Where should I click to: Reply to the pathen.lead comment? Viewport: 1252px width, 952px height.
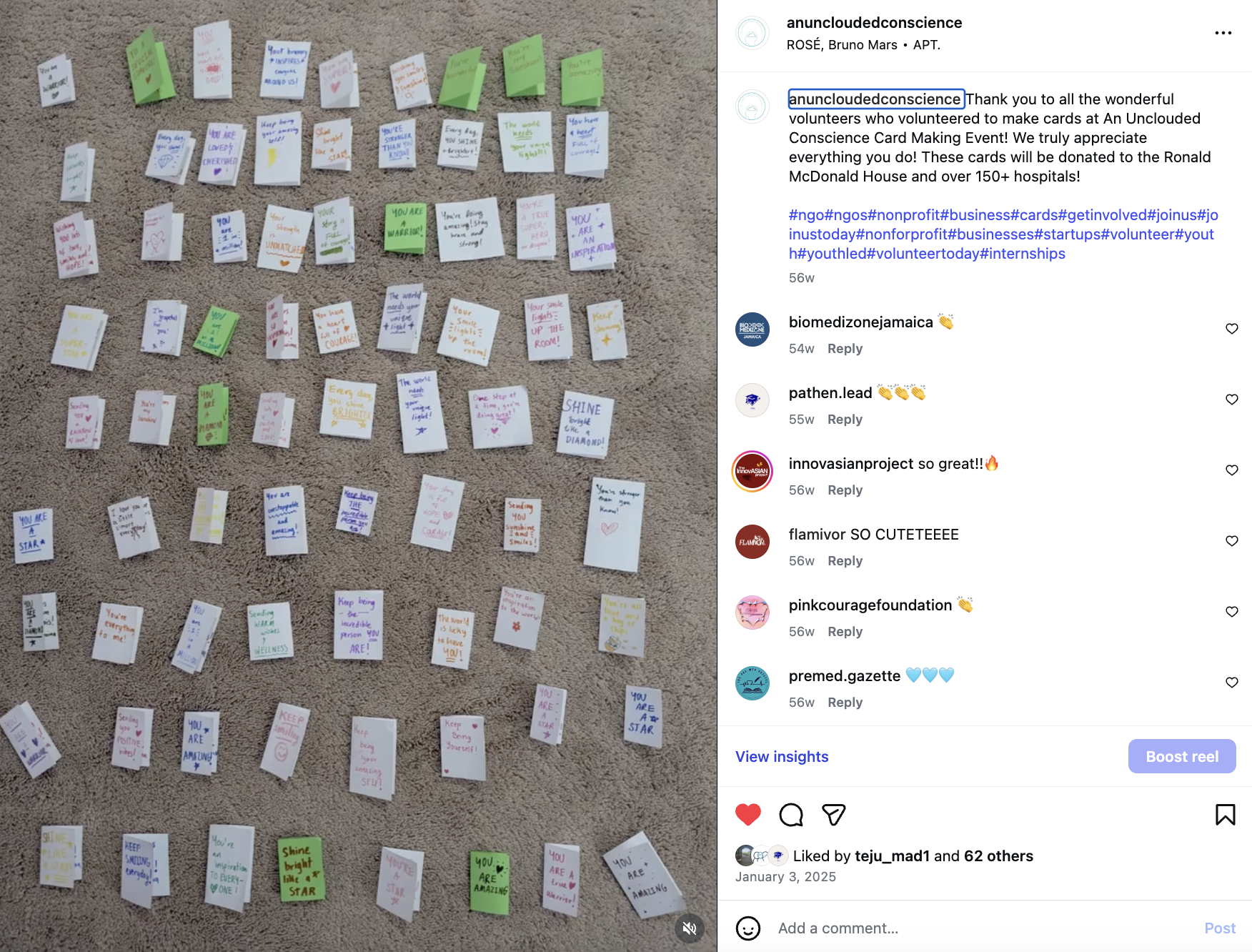[x=845, y=420]
